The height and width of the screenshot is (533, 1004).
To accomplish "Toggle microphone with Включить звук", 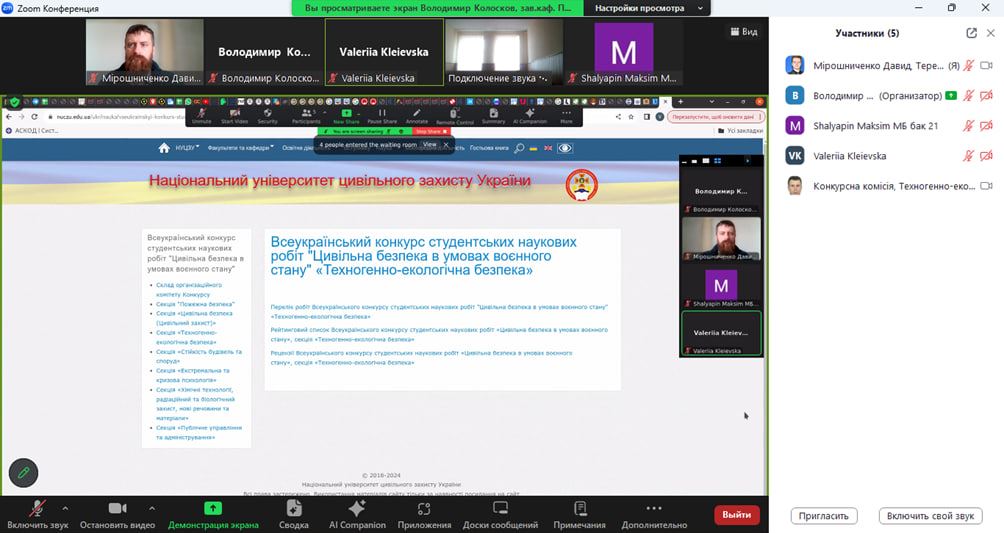I will click(37, 514).
